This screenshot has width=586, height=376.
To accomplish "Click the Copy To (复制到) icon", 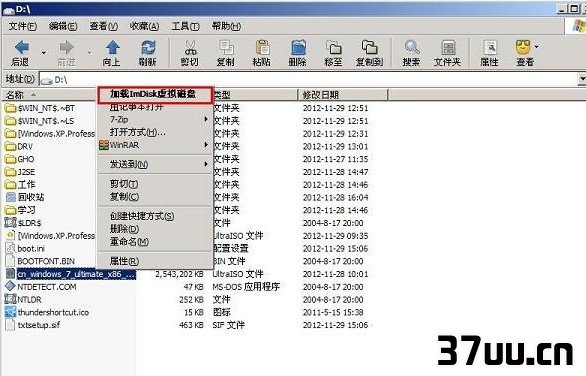I will pyautogui.click(x=369, y=47).
